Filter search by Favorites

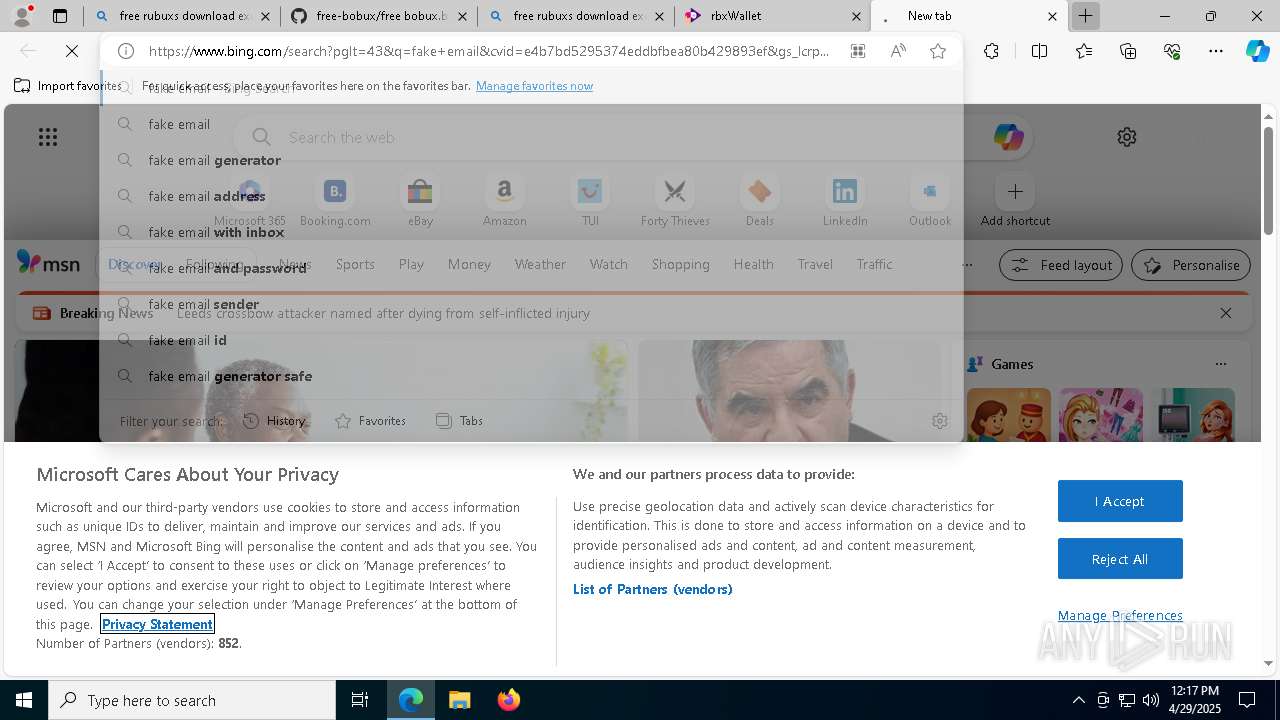370,421
